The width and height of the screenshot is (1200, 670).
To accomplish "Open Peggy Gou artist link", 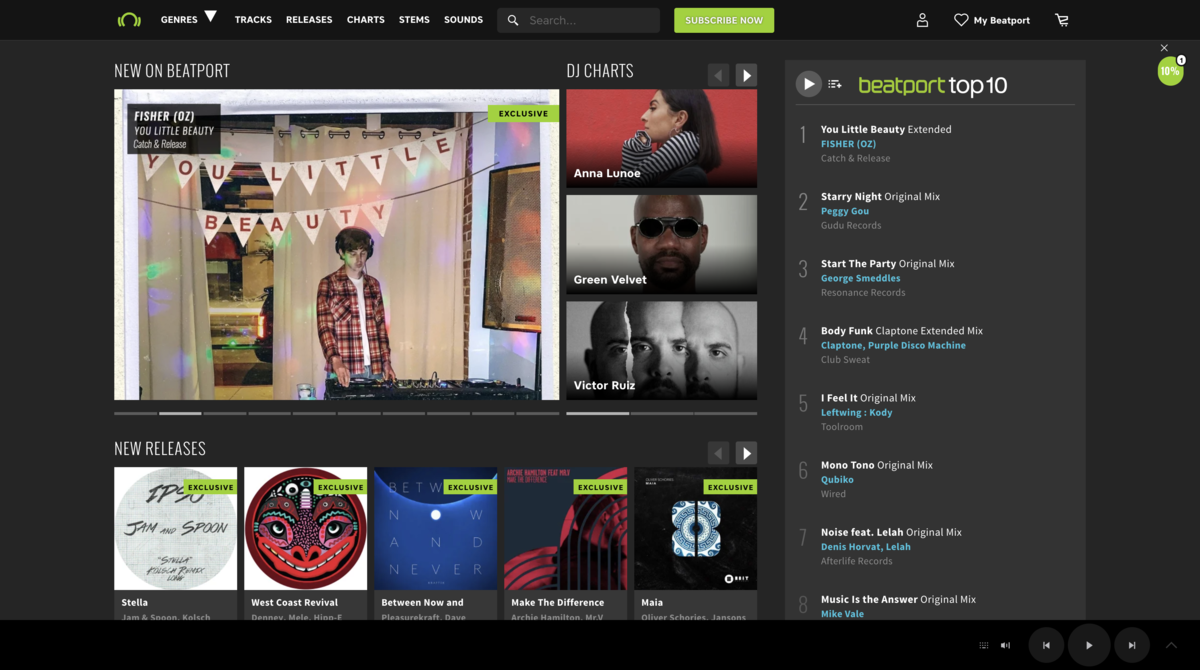I will tap(845, 211).
